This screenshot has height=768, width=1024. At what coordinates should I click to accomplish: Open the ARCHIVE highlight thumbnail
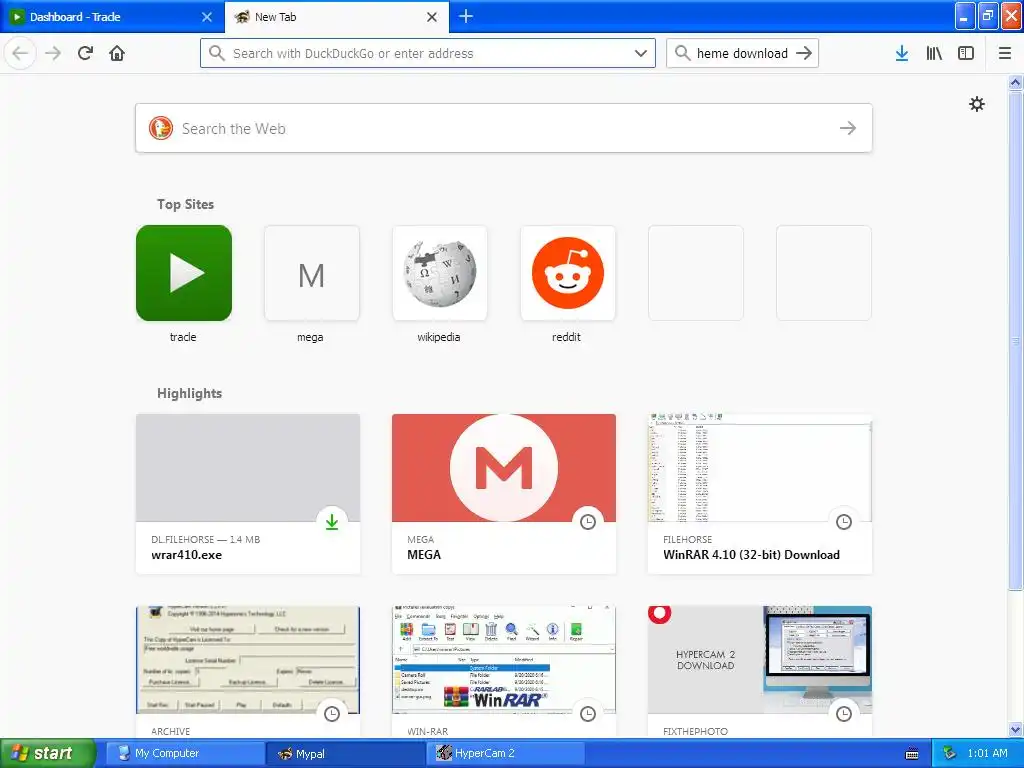tap(248, 660)
